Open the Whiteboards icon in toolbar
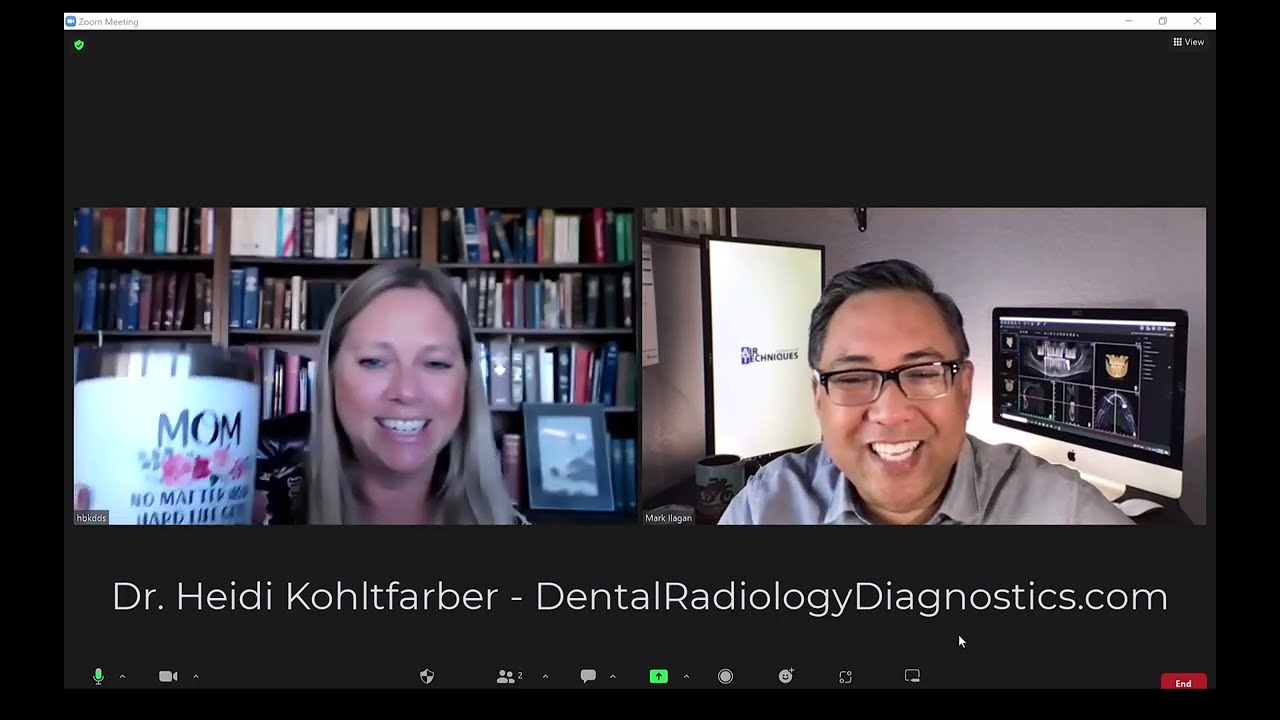This screenshot has width=1280, height=720. [x=912, y=677]
